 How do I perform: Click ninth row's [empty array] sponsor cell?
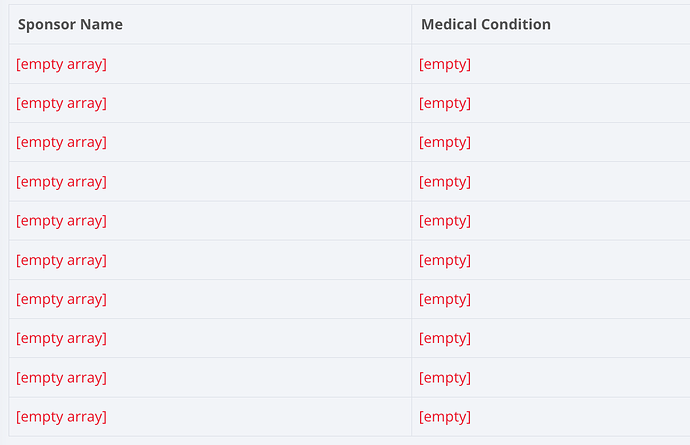62,377
